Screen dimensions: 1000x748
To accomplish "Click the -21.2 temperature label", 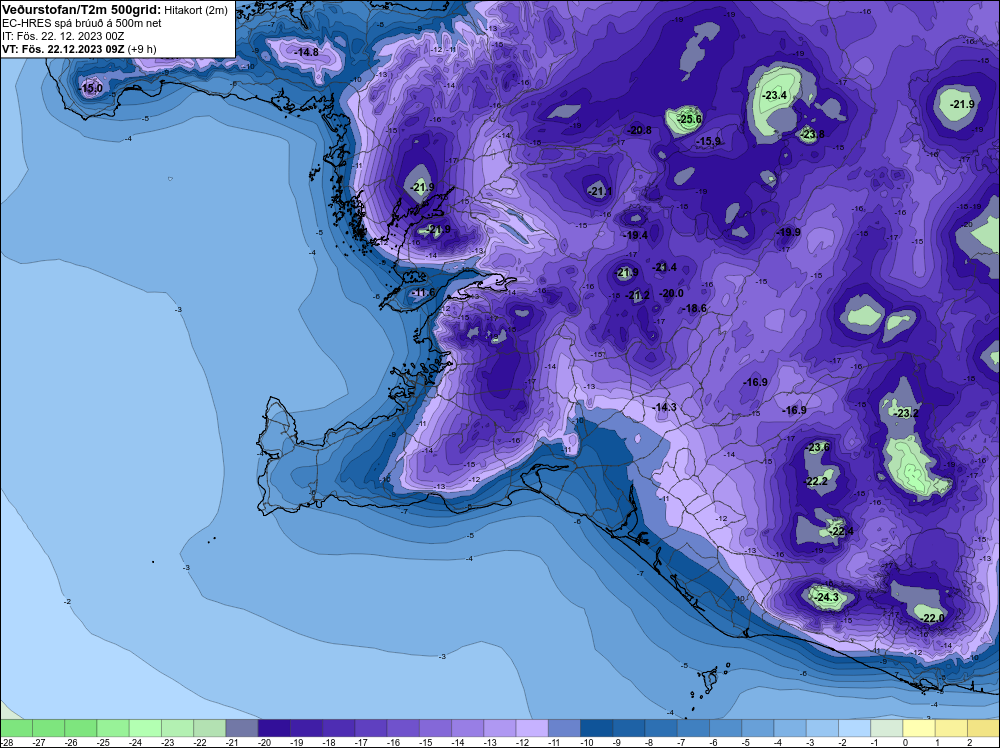I will (638, 295).
